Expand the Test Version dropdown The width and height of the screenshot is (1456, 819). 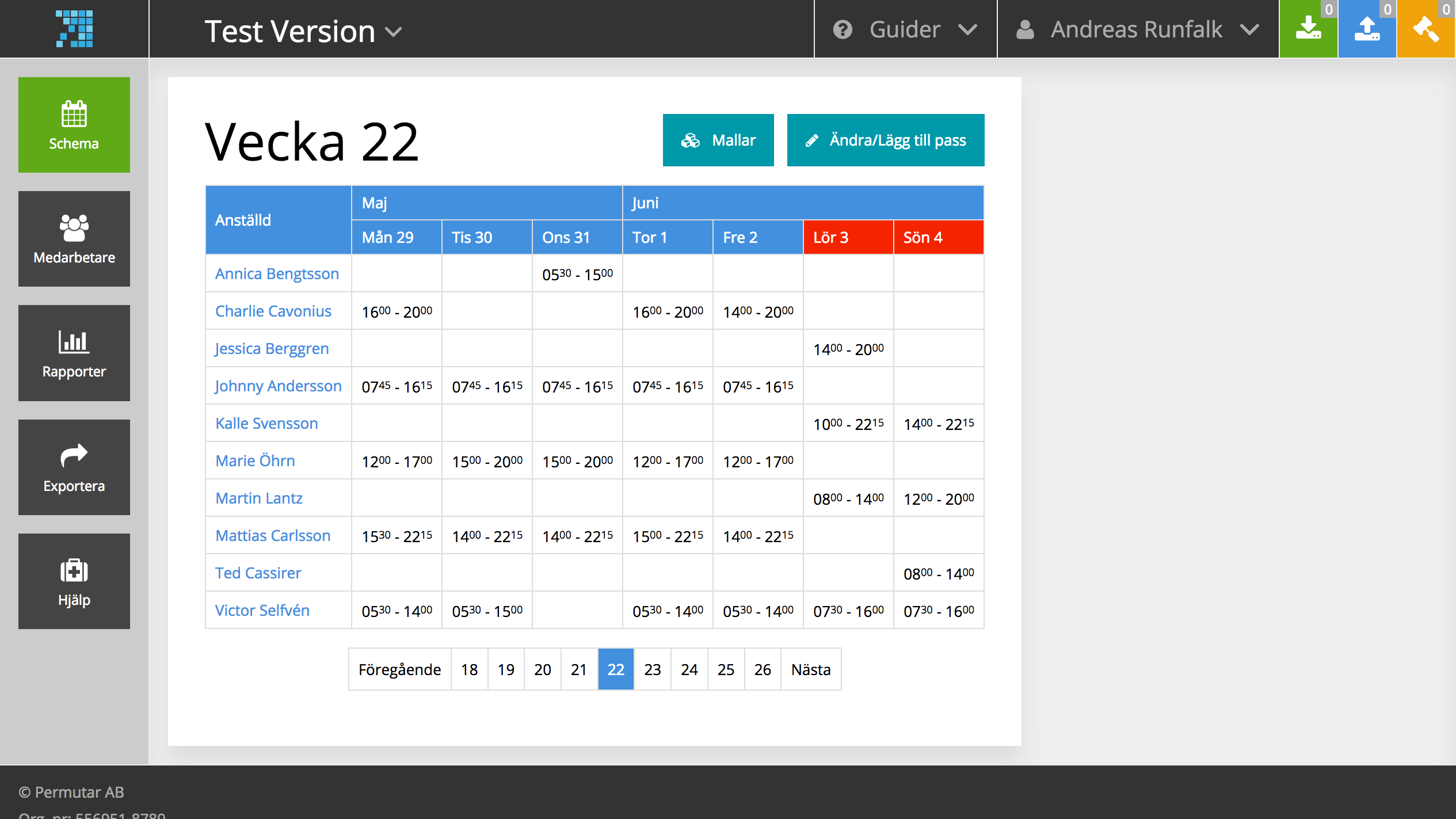[303, 31]
